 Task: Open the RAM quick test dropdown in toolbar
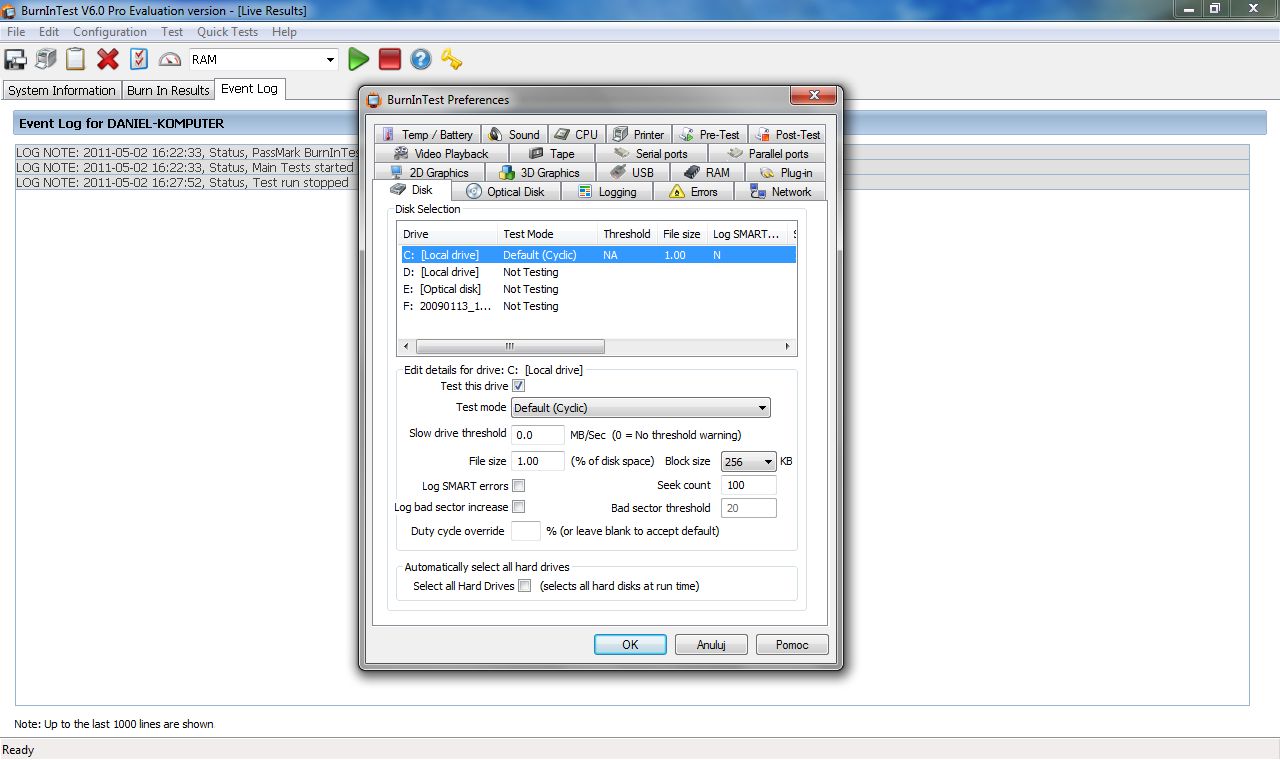click(x=331, y=60)
